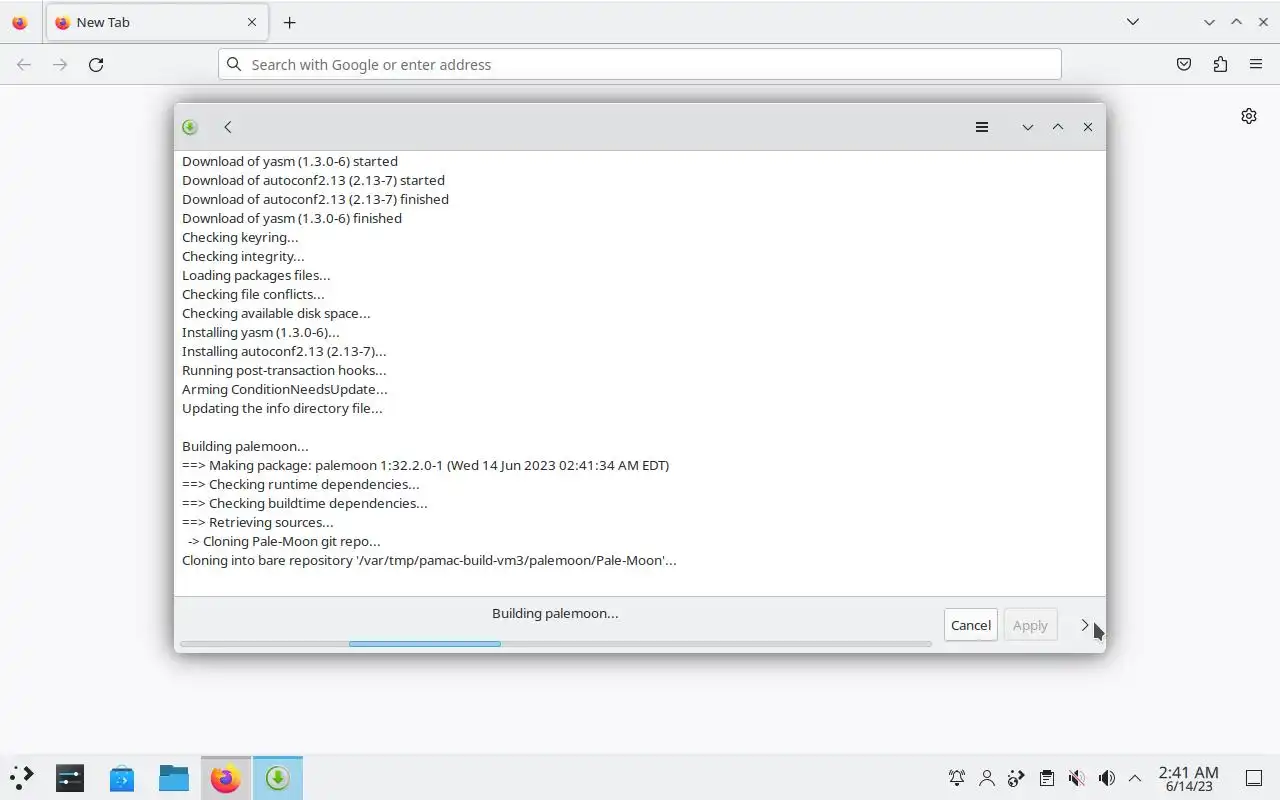Open a new Firefox tab with plus button
This screenshot has width=1280, height=800.
(289, 22)
